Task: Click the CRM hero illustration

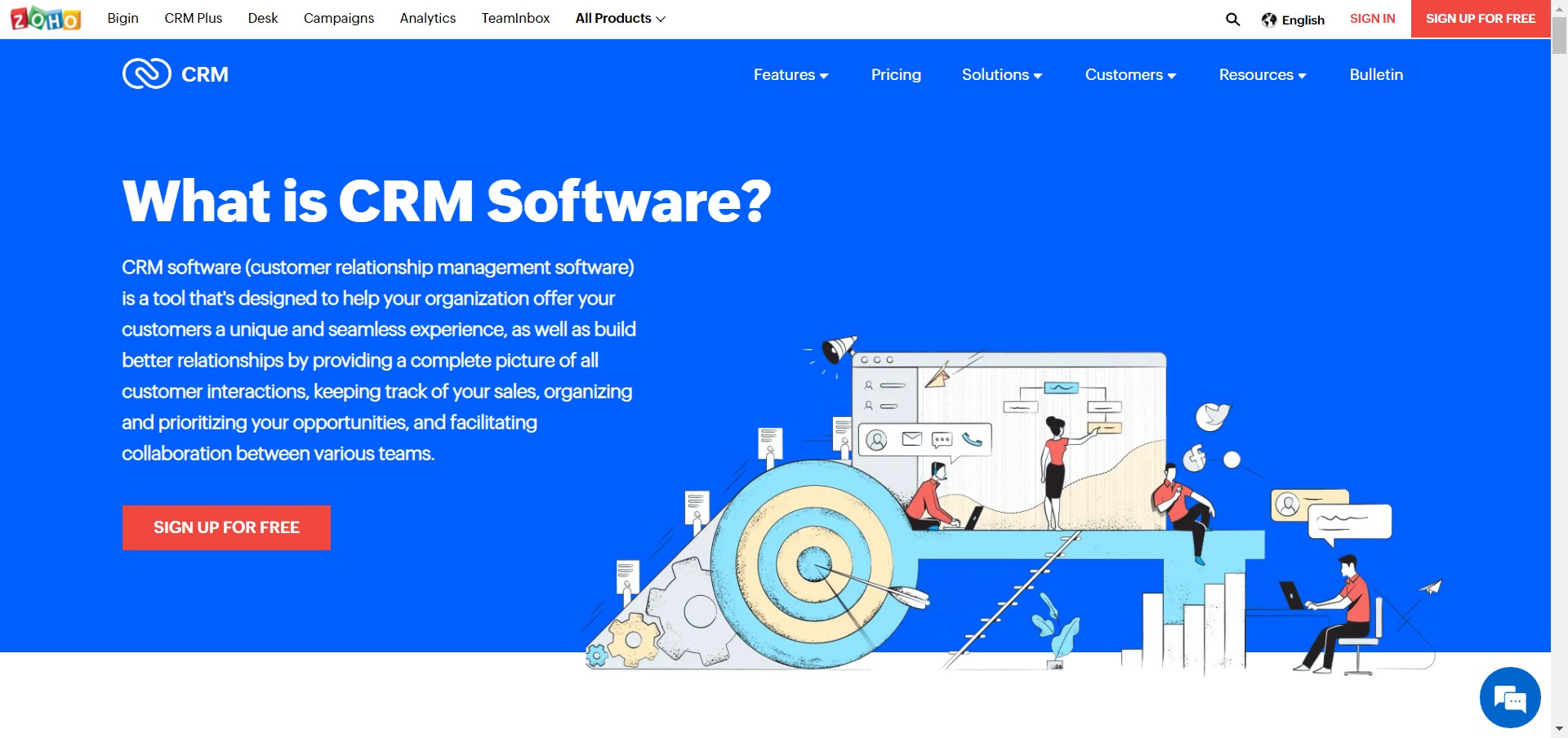Action: click(1013, 505)
